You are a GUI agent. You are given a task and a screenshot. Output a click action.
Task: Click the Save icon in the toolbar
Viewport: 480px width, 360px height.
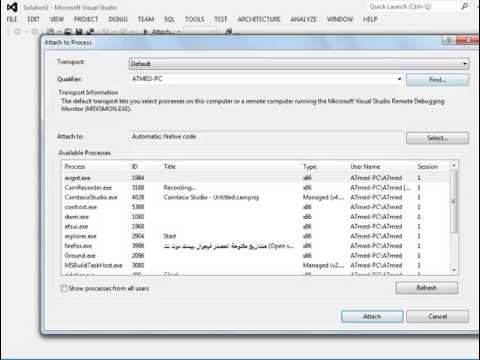tap(79, 32)
